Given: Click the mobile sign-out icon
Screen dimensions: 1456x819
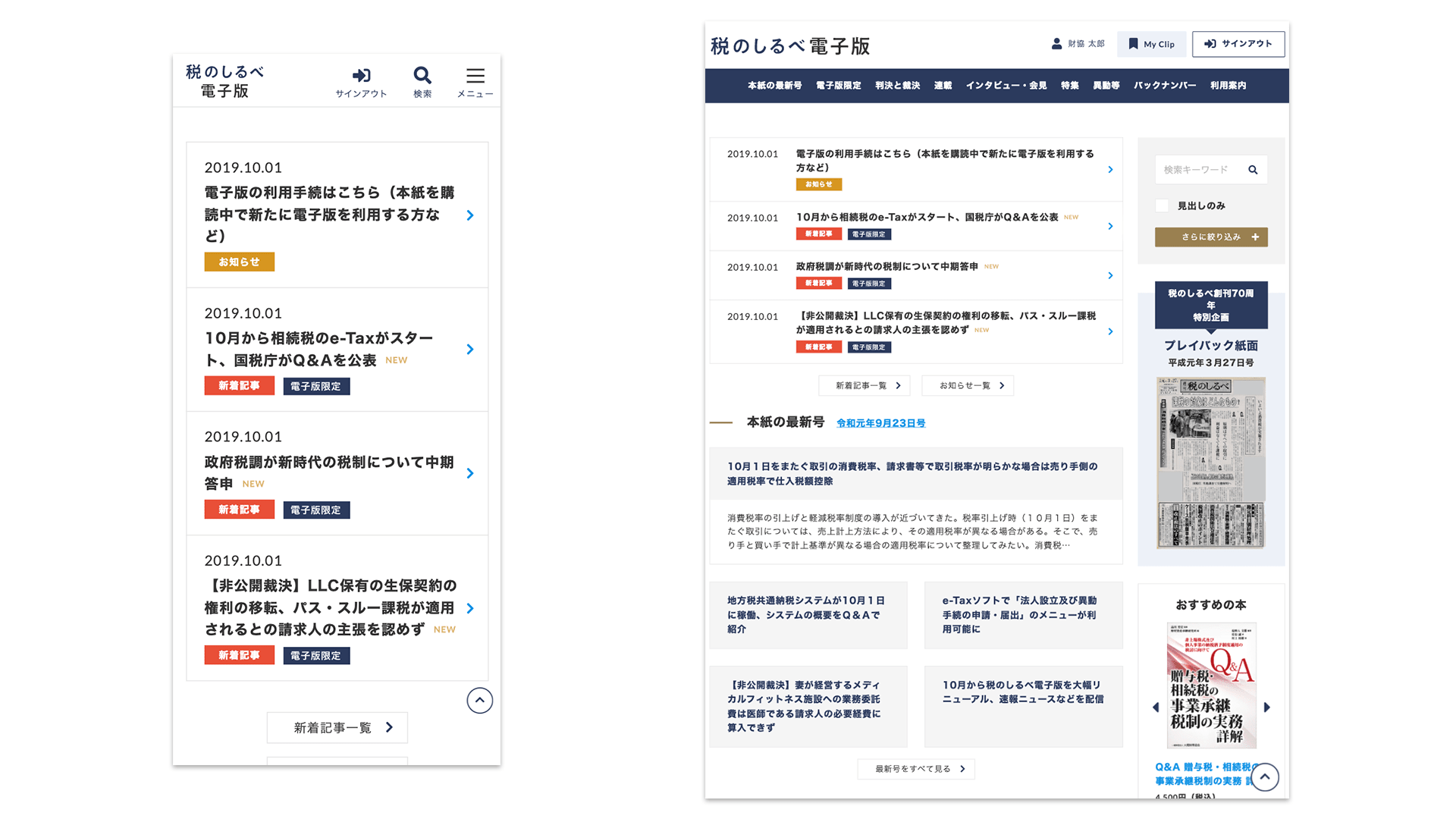Looking at the screenshot, I should pos(362,76).
